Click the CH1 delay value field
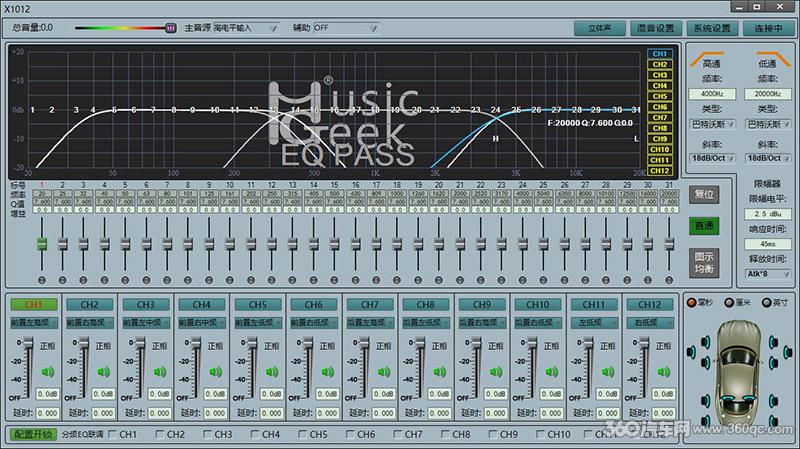Screen dimensions: 800x449 (47, 413)
